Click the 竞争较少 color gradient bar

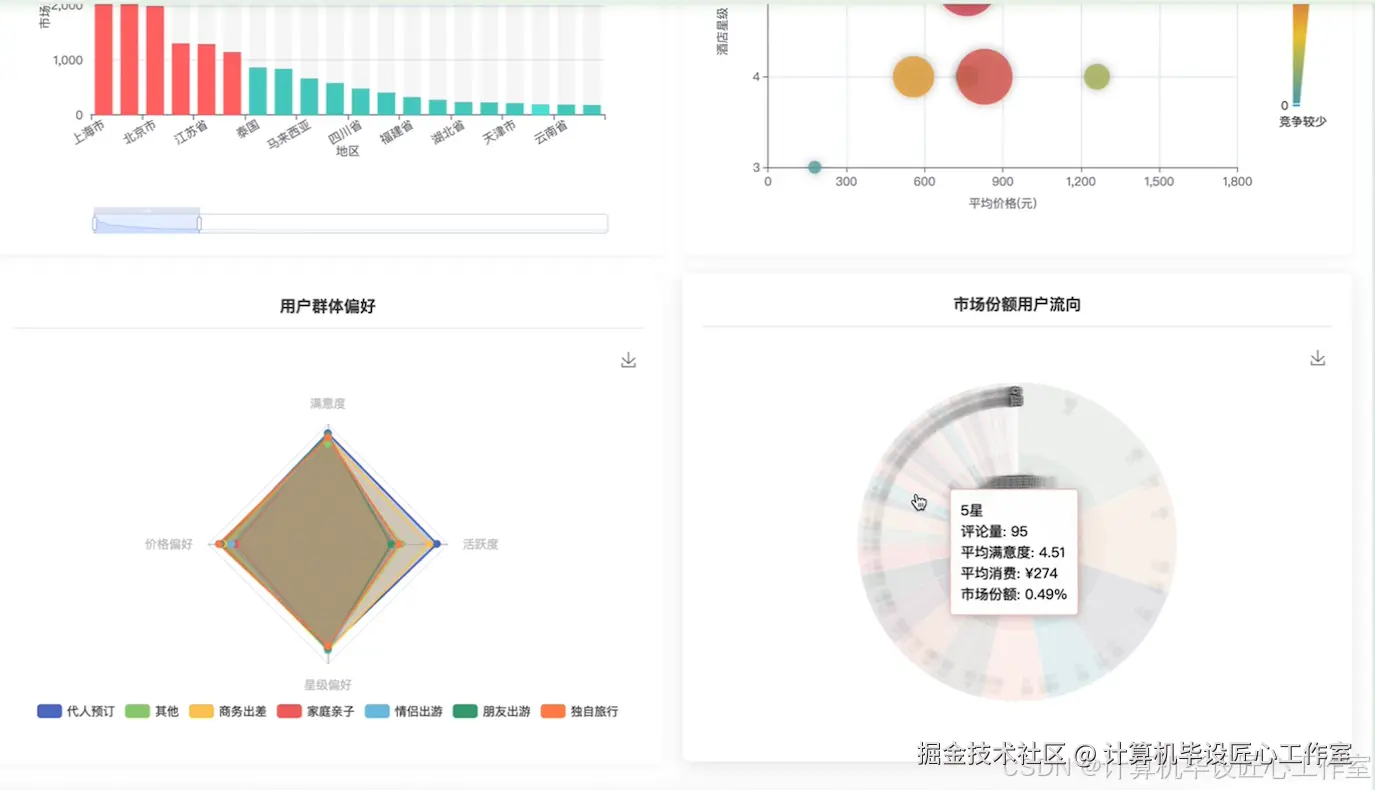1300,55
